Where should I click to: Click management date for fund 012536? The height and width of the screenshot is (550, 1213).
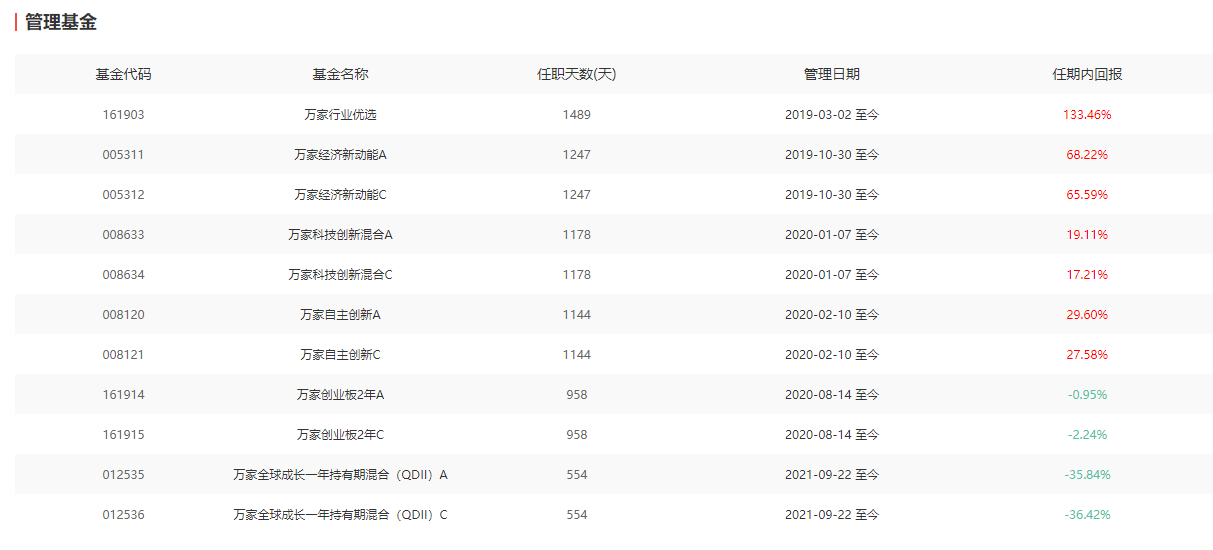832,515
